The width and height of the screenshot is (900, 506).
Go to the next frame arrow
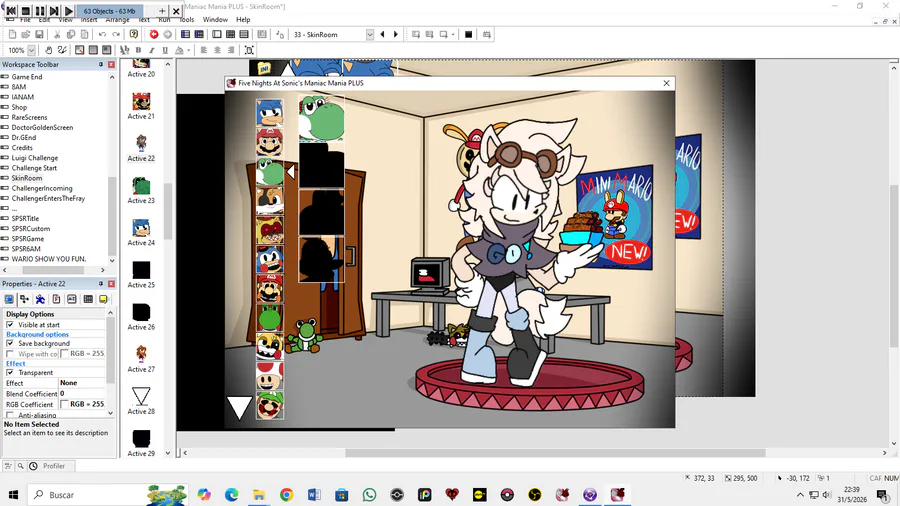[395, 34]
